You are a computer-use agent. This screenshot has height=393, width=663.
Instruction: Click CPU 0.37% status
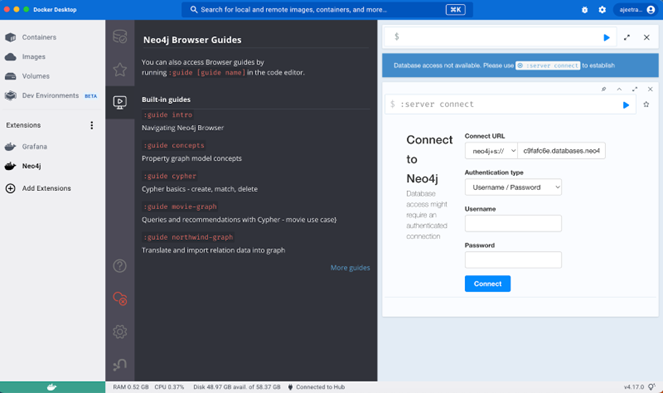(169, 387)
